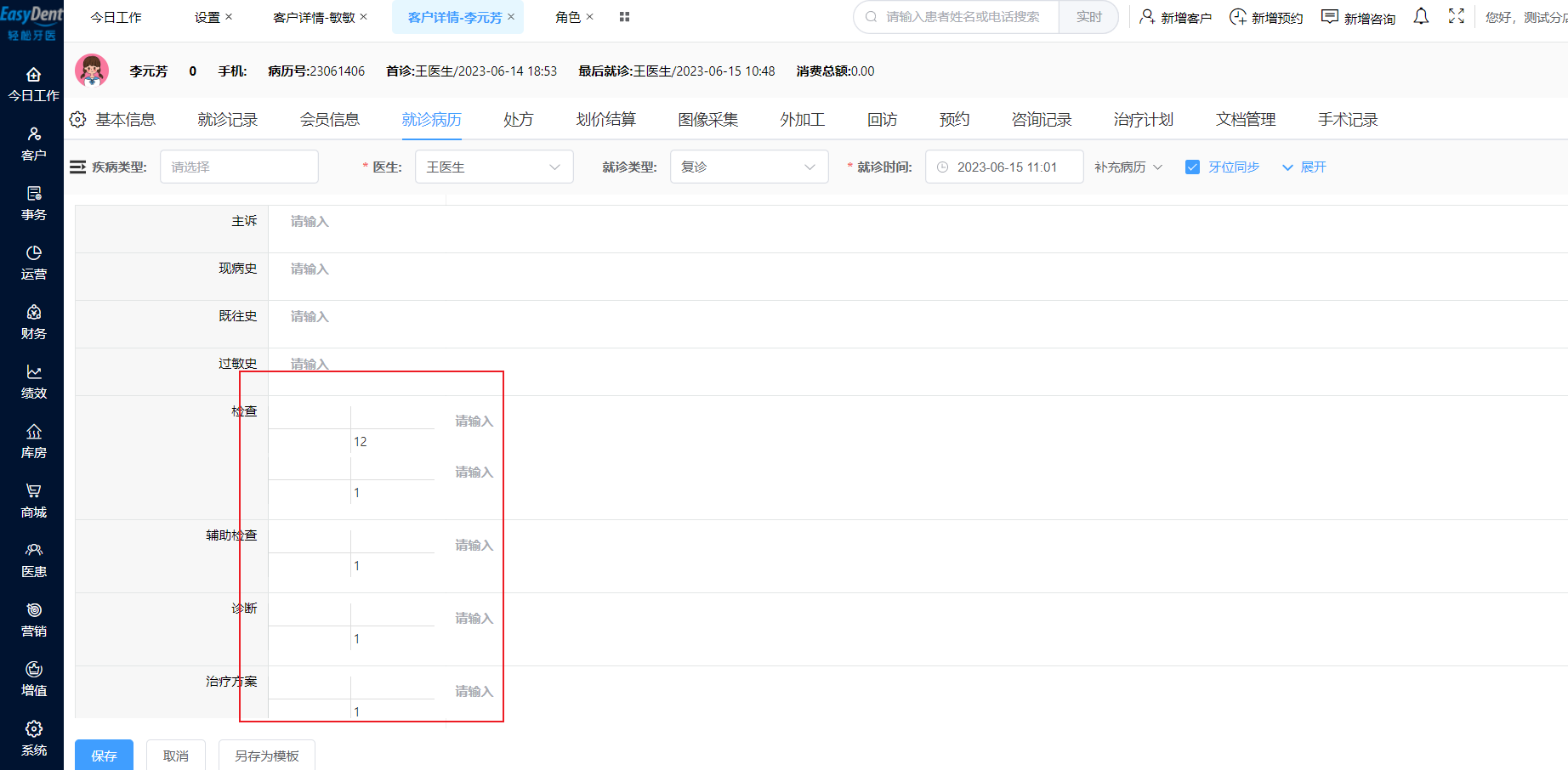
Task: Switch to the 今日工作 top tab
Action: (x=116, y=17)
